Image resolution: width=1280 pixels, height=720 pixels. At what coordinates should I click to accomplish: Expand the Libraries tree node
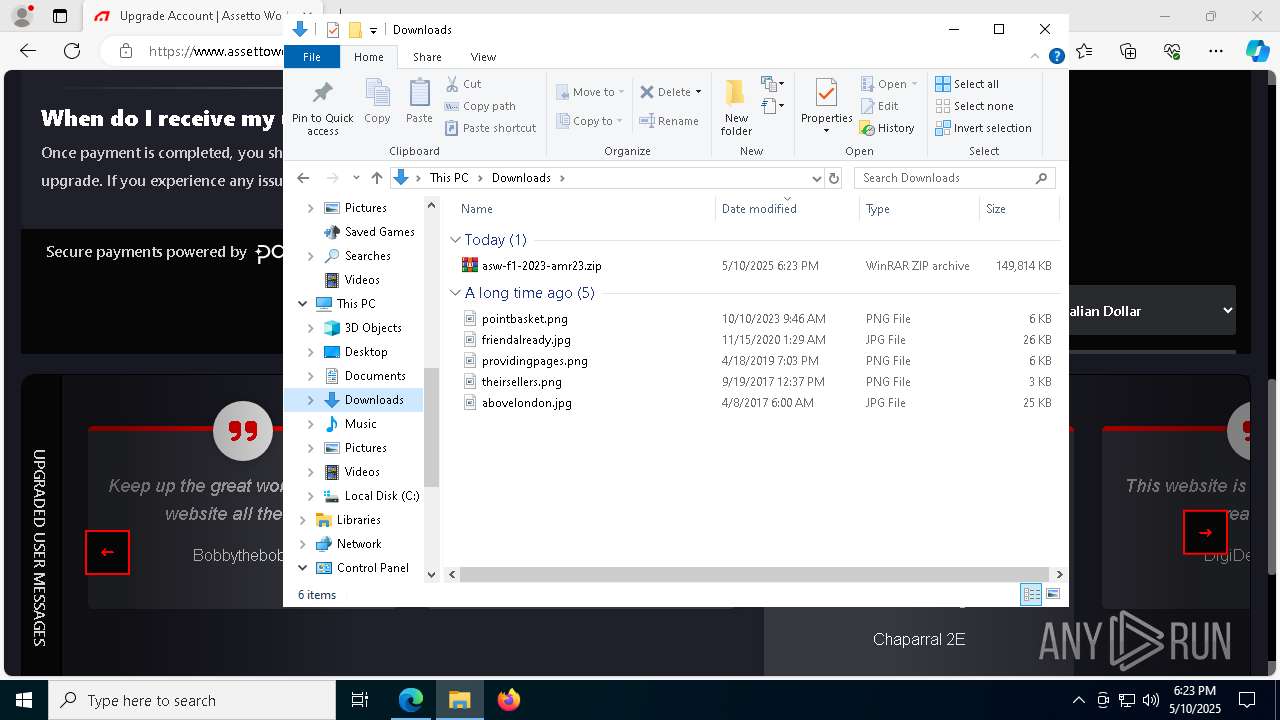tap(303, 520)
